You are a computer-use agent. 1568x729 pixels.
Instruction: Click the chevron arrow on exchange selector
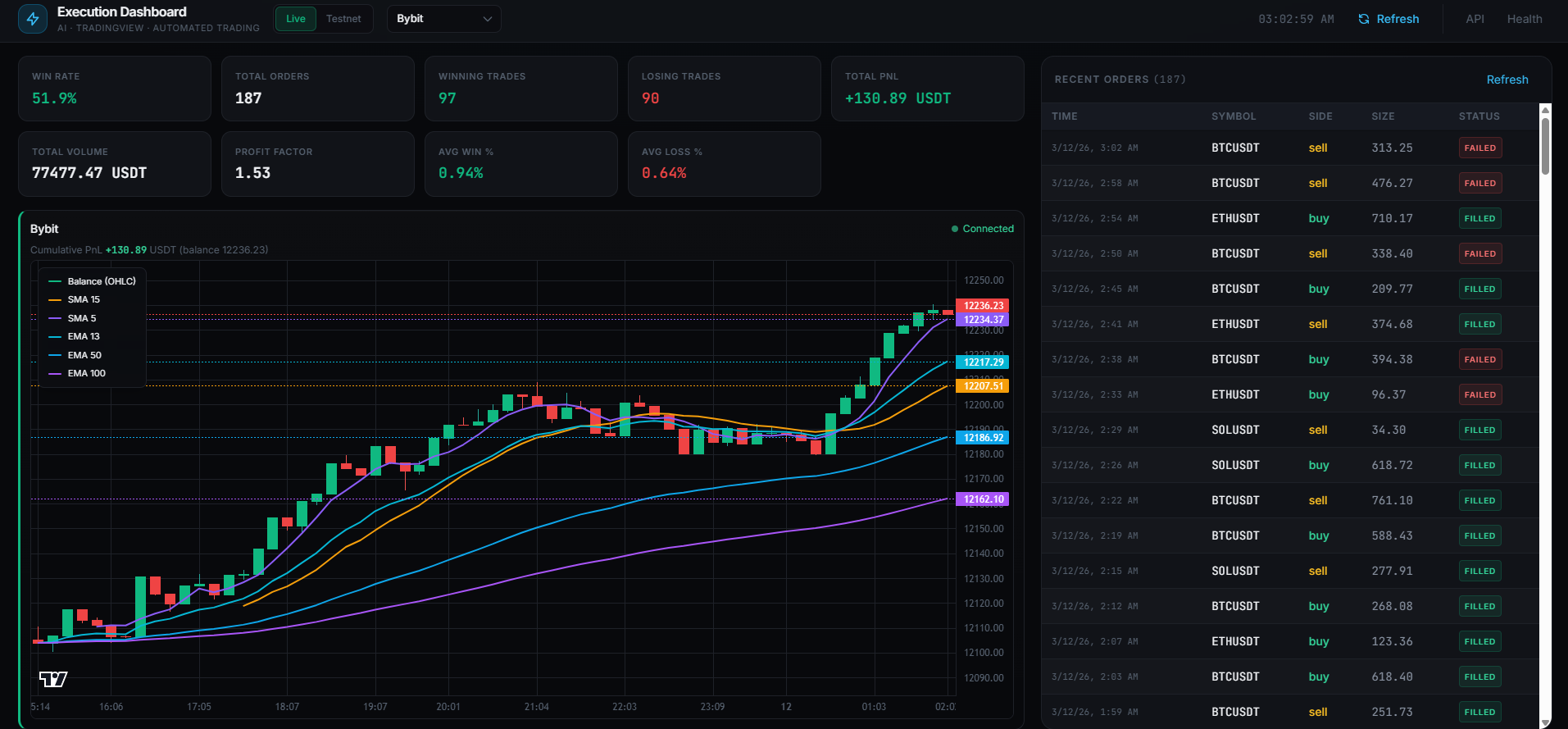pyautogui.click(x=488, y=19)
